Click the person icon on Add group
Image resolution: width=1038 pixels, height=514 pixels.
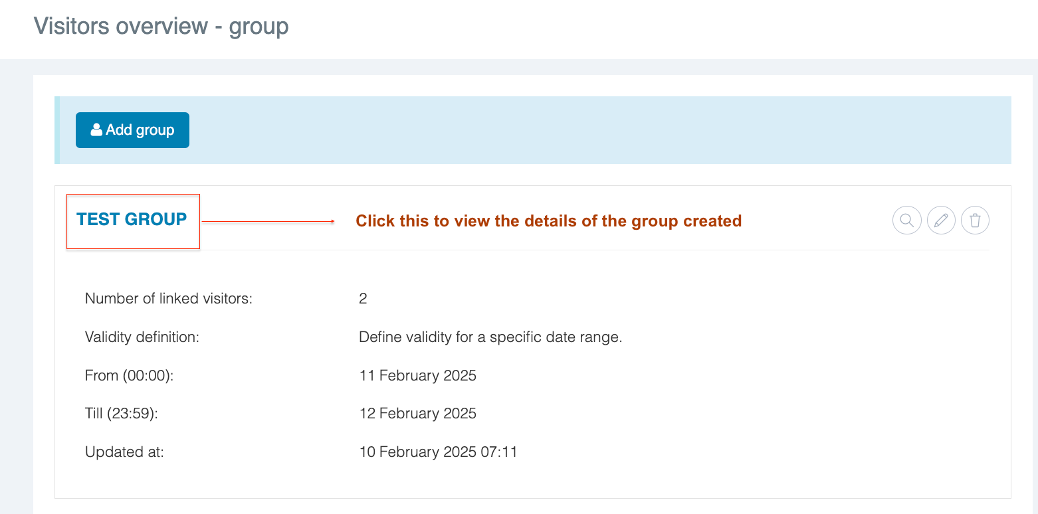coord(97,130)
